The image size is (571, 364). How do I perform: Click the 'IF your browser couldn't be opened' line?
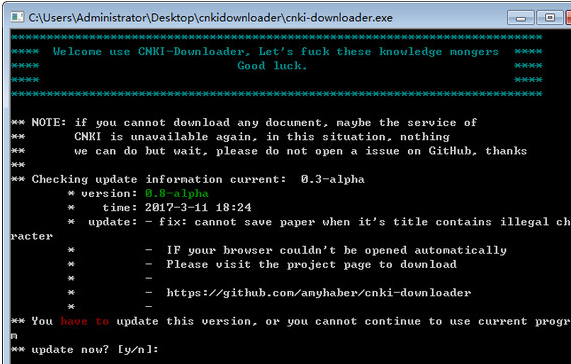tap(336, 250)
